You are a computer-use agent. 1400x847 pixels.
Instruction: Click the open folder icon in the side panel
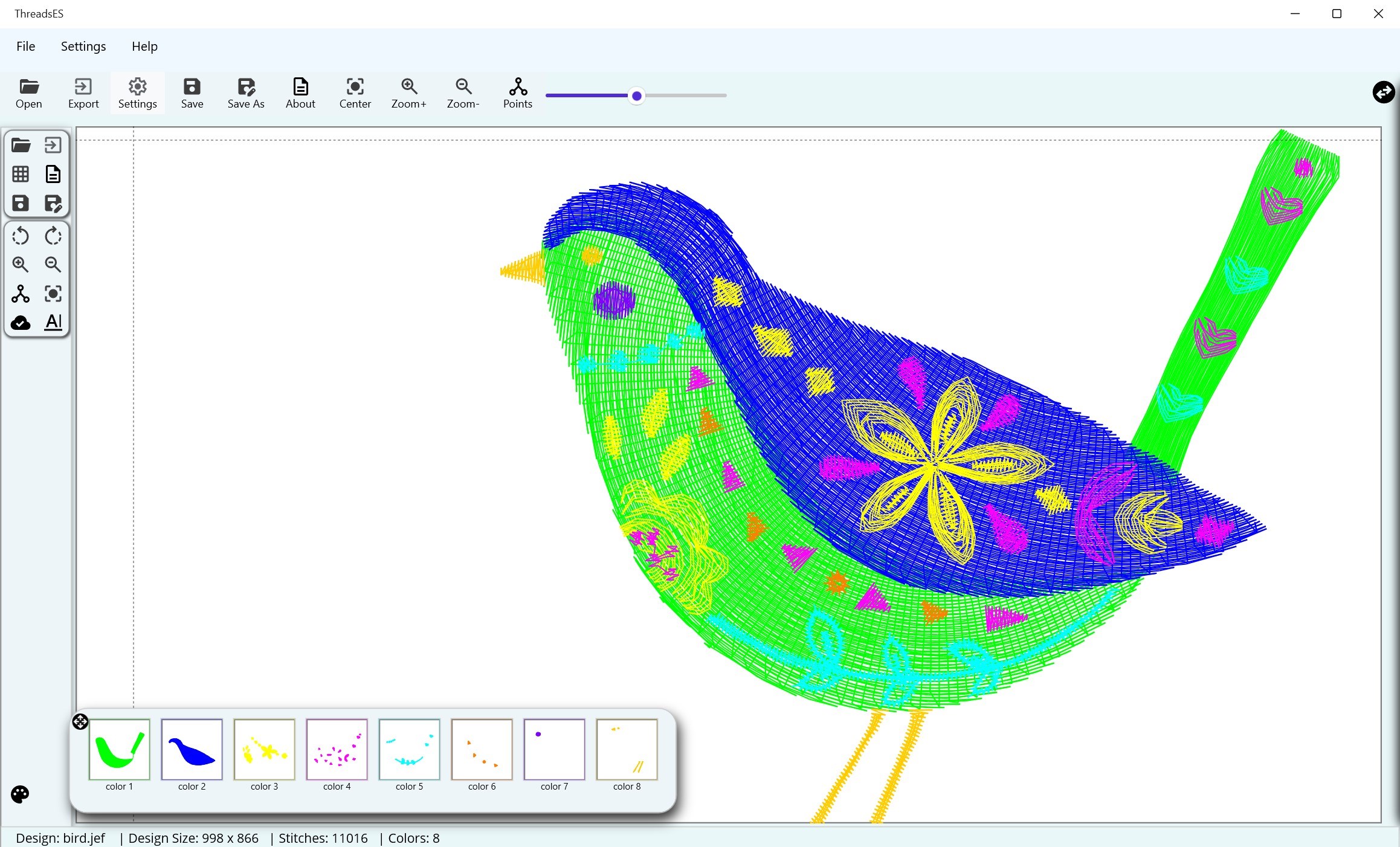21,145
